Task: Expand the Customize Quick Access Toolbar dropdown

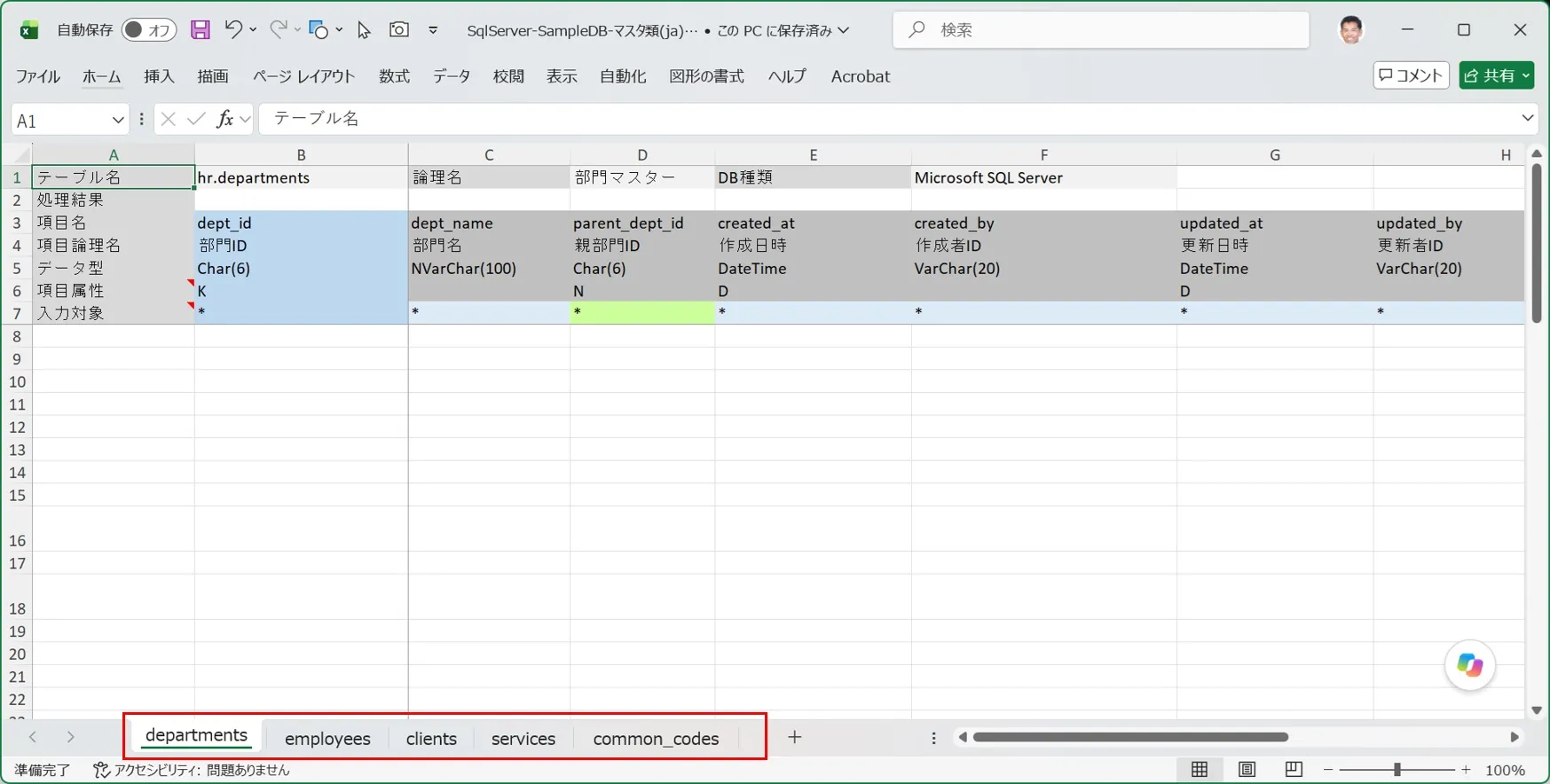Action: point(433,30)
